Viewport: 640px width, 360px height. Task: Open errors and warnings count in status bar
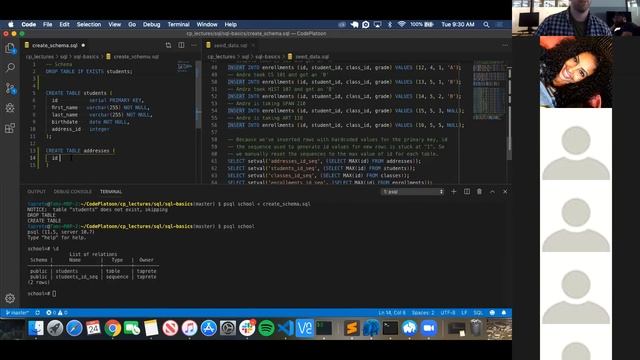[57, 313]
